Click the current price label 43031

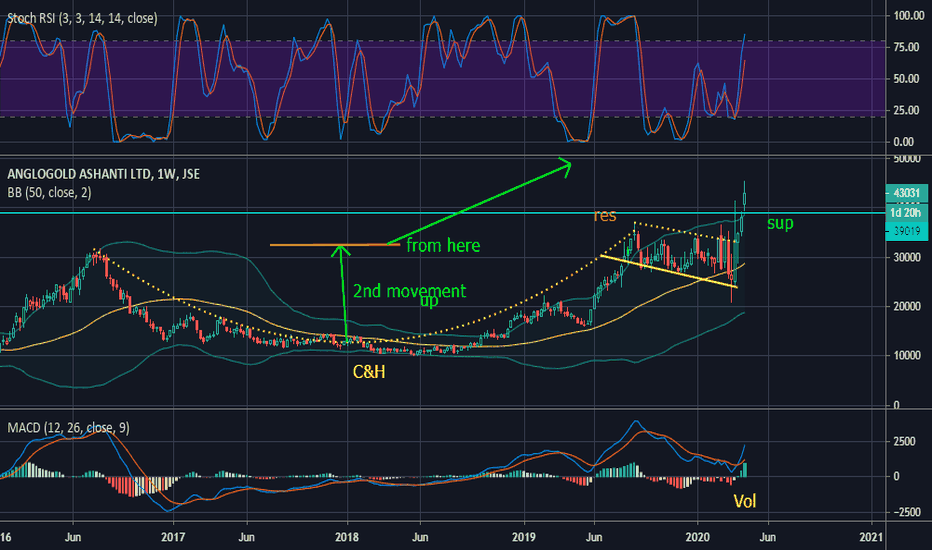(906, 193)
